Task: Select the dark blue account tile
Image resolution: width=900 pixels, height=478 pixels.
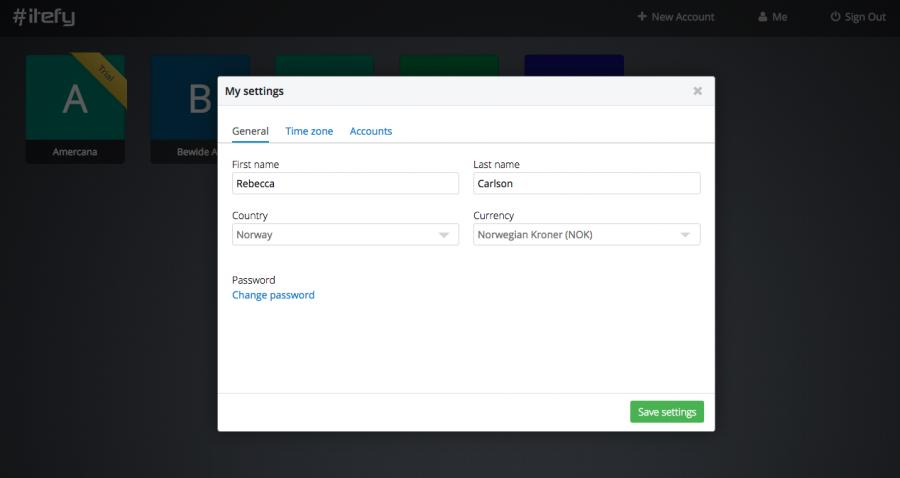Action: (x=573, y=65)
